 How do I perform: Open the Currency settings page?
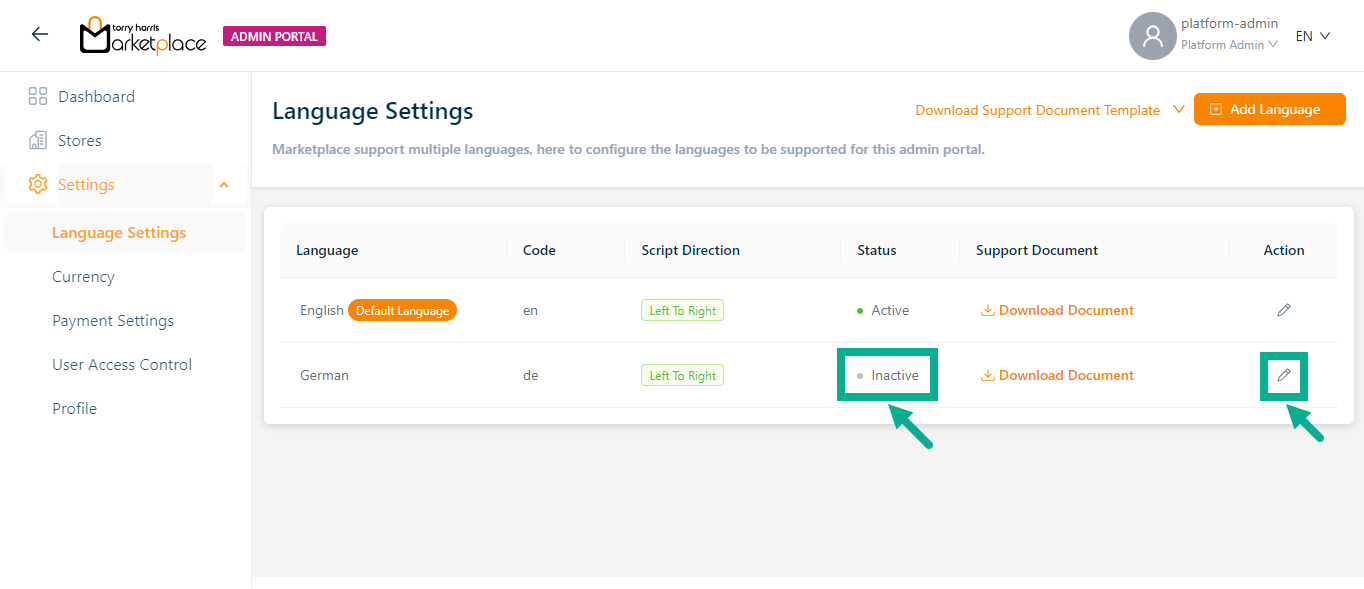pos(83,277)
